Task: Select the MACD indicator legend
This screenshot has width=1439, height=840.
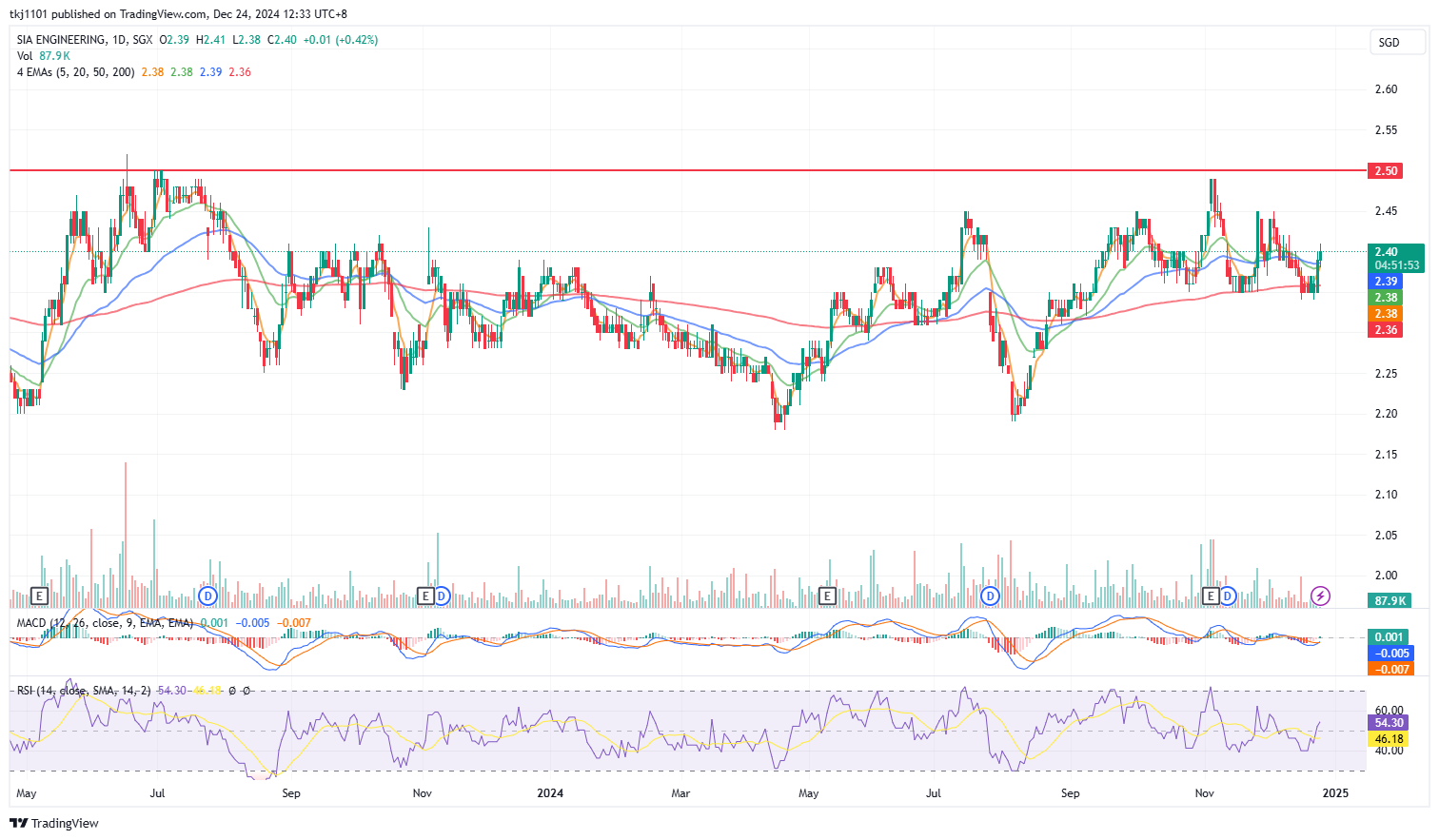Action: coord(105,623)
